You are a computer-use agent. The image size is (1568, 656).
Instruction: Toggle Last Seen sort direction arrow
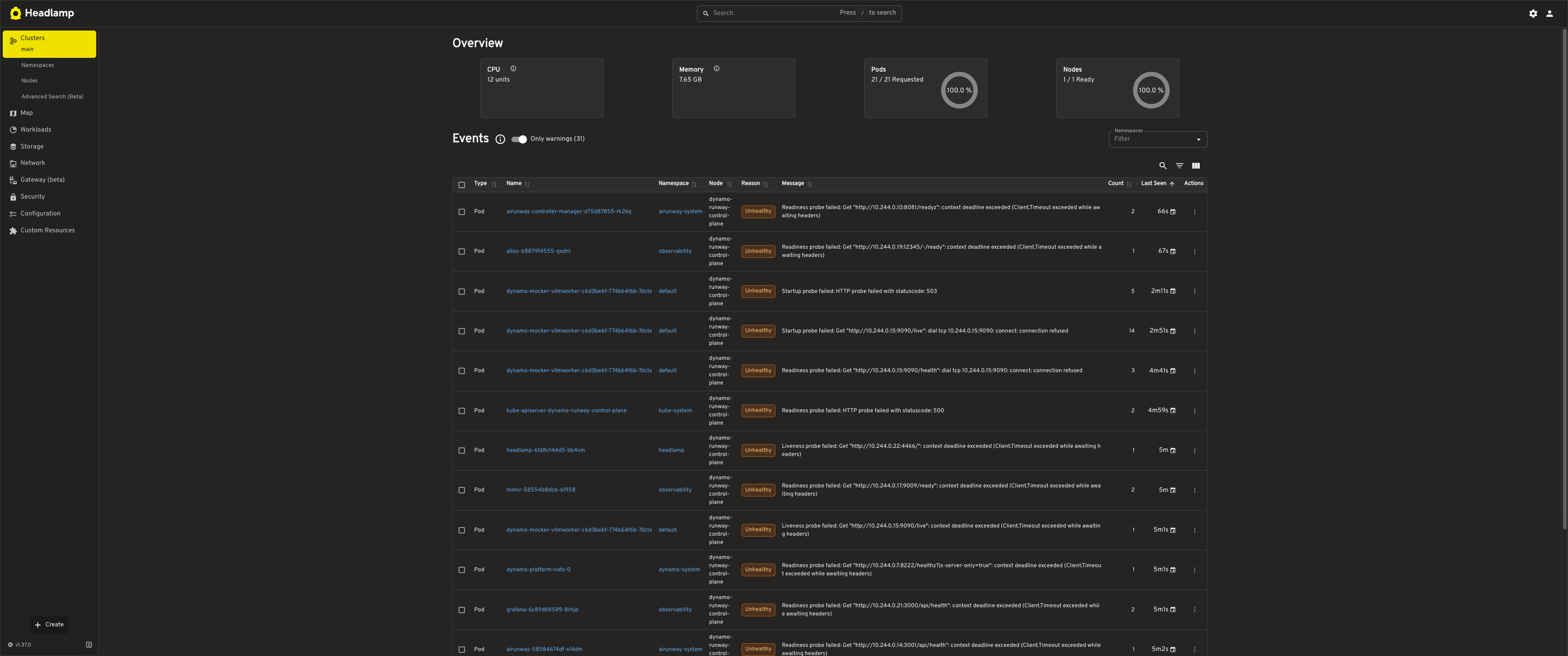[x=1172, y=184]
